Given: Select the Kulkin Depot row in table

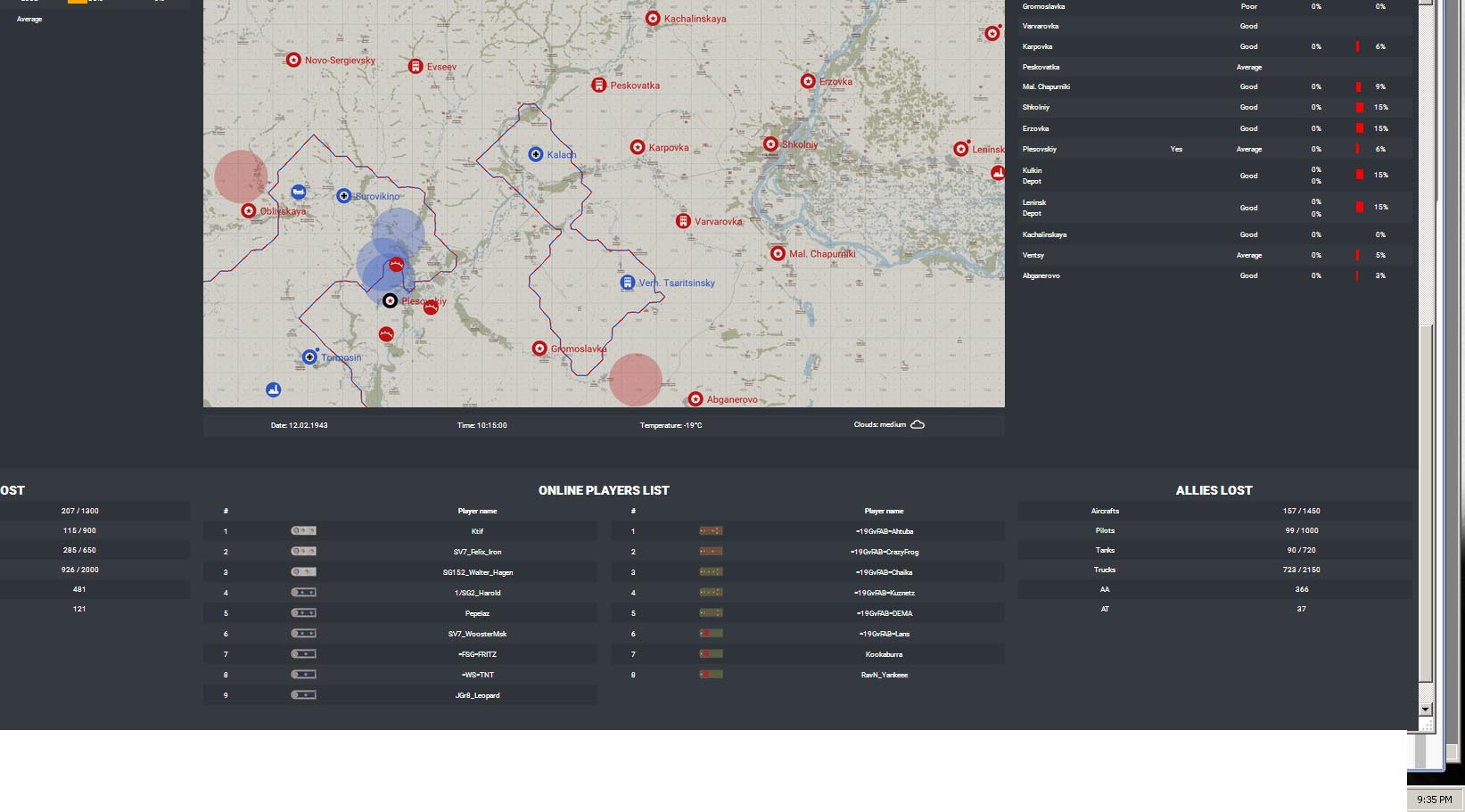Looking at the screenshot, I should click(x=1213, y=176).
